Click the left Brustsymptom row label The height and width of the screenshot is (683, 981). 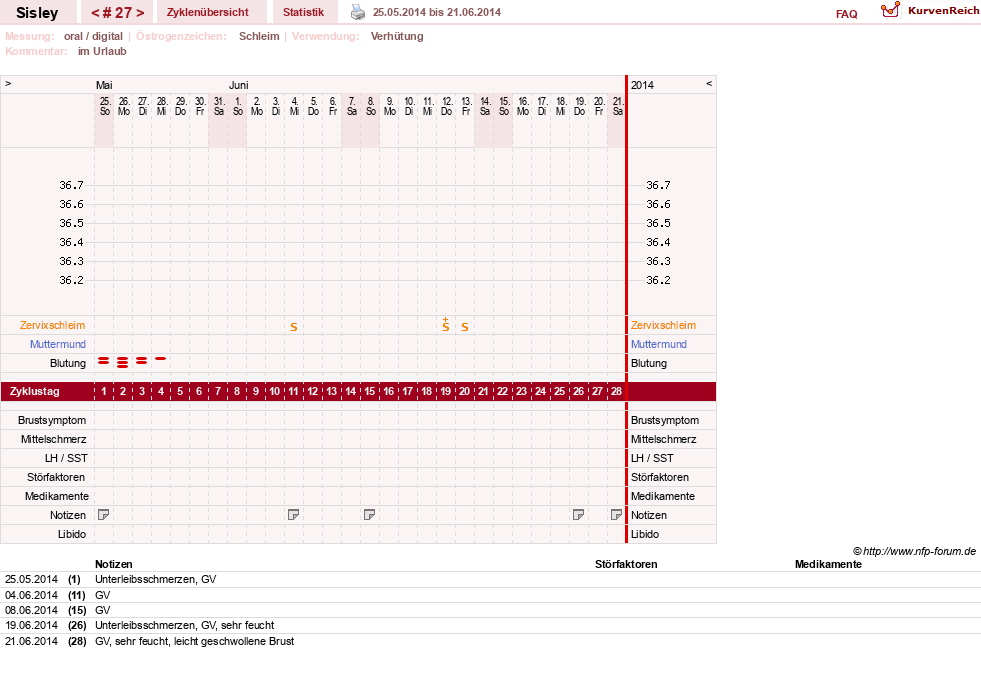[52, 420]
